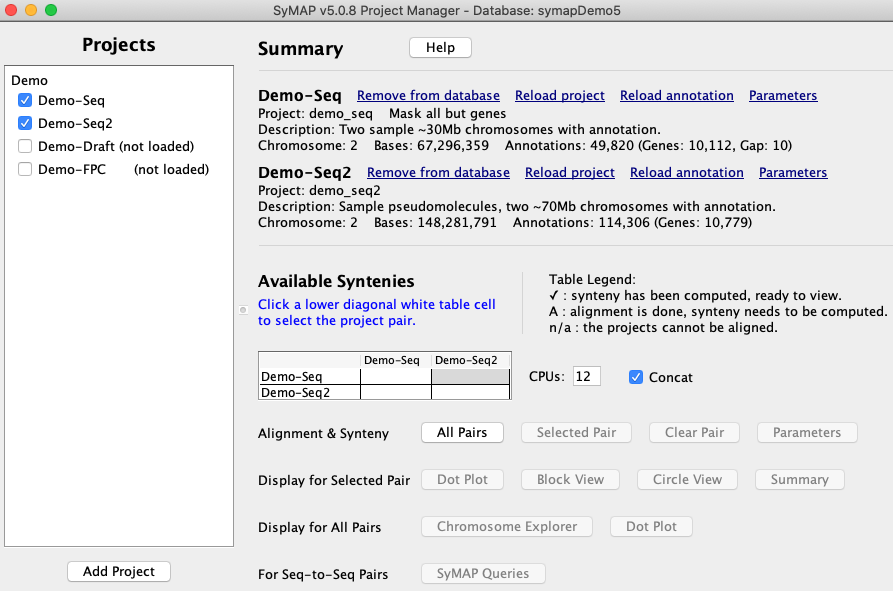
Task: Check the Demo-Draft (not loaded) checkbox
Action: pos(25,146)
